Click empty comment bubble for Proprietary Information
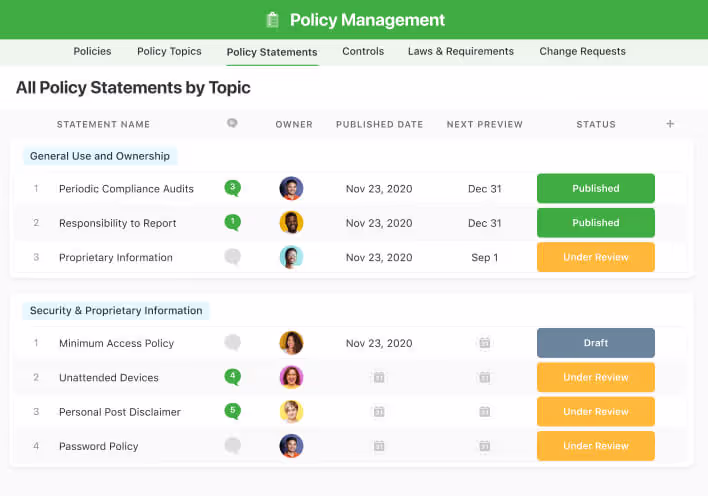Screen dimensions: 708x496 coord(232,257)
